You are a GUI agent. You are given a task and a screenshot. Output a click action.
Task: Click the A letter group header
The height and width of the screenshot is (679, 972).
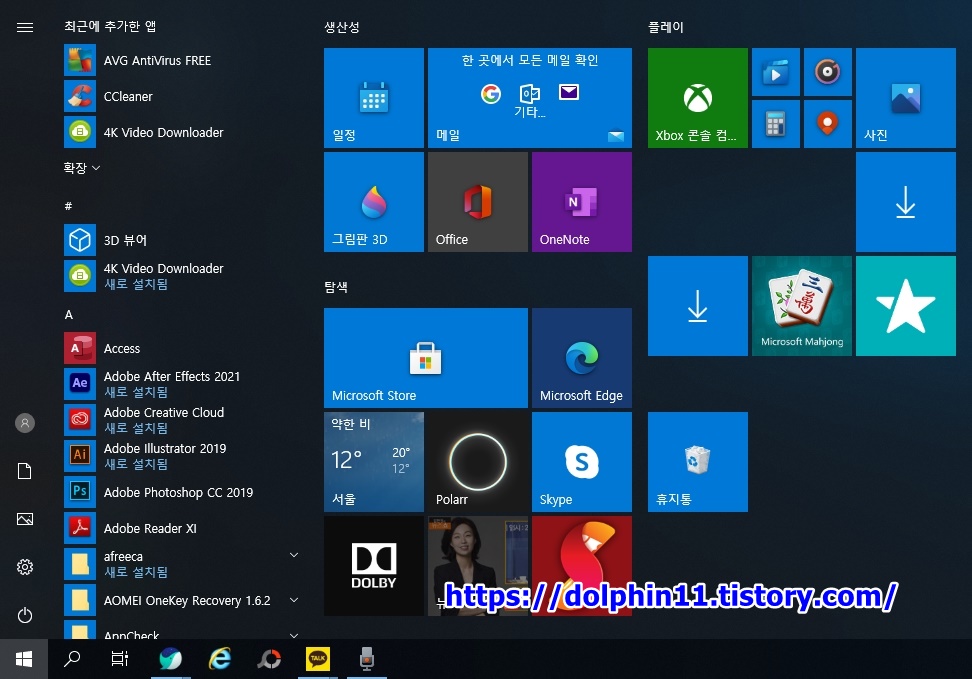pos(69,314)
